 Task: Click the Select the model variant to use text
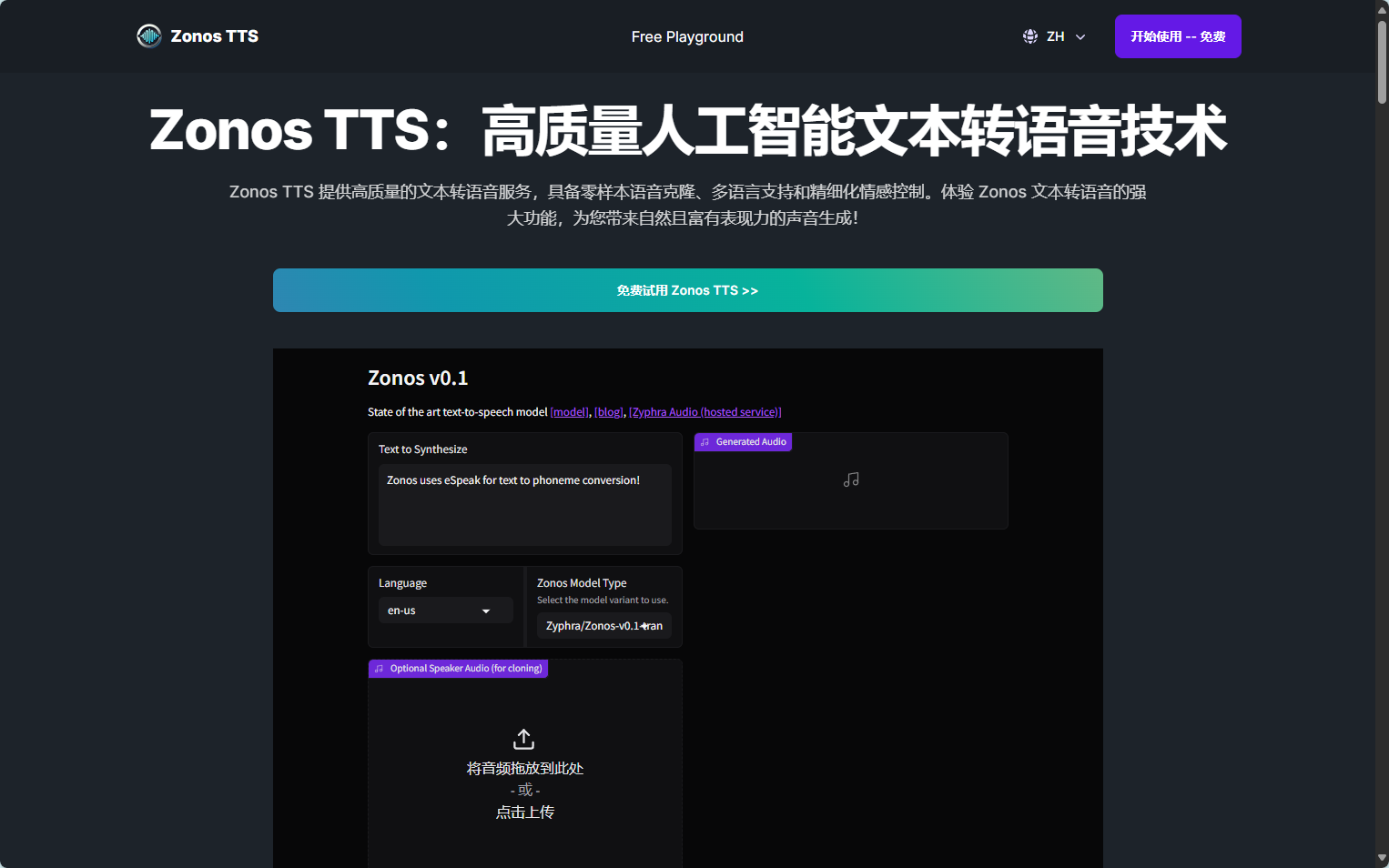[603, 601]
